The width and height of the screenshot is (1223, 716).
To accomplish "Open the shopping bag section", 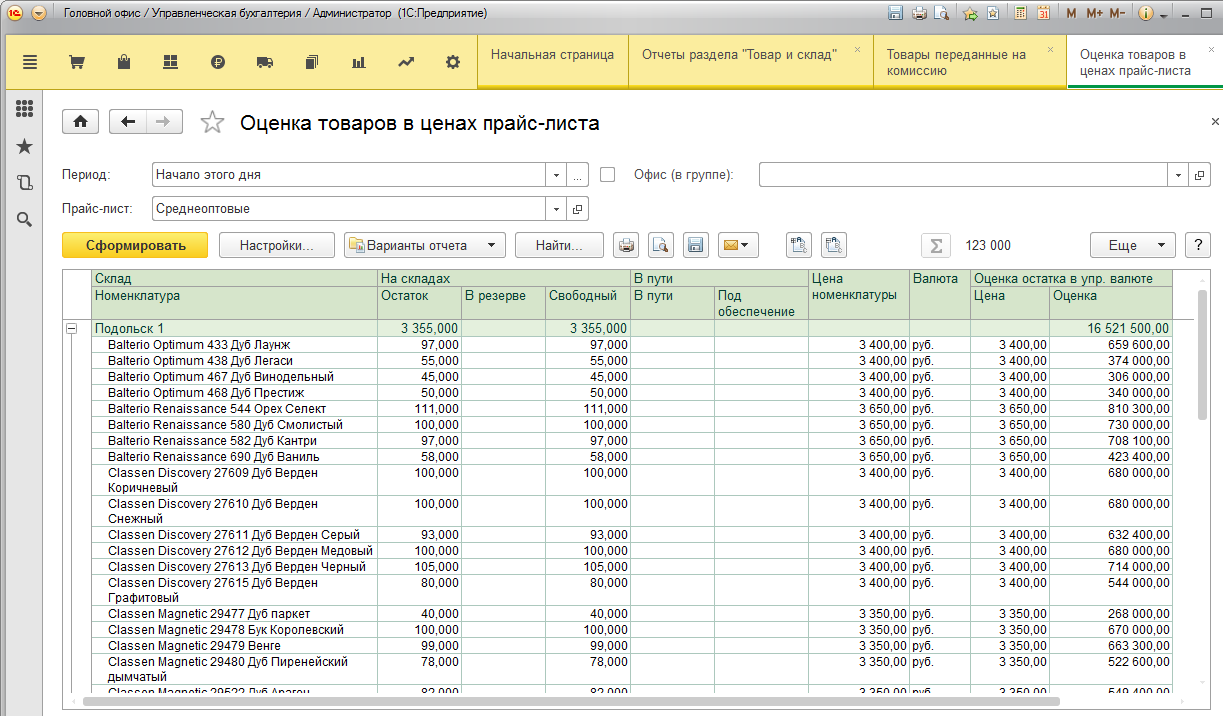I will click(123, 62).
